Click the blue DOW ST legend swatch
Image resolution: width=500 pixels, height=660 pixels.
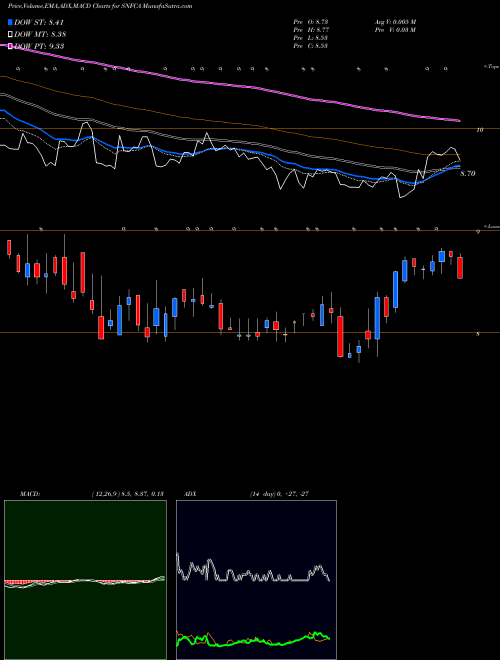(x=10, y=22)
